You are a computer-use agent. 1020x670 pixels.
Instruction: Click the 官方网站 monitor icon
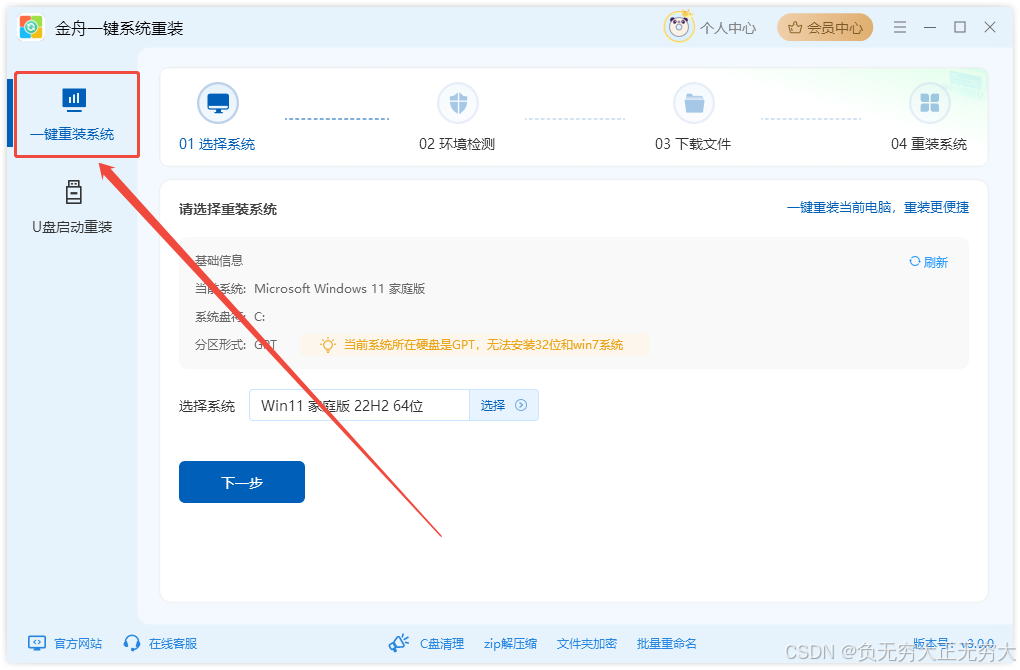(37, 643)
